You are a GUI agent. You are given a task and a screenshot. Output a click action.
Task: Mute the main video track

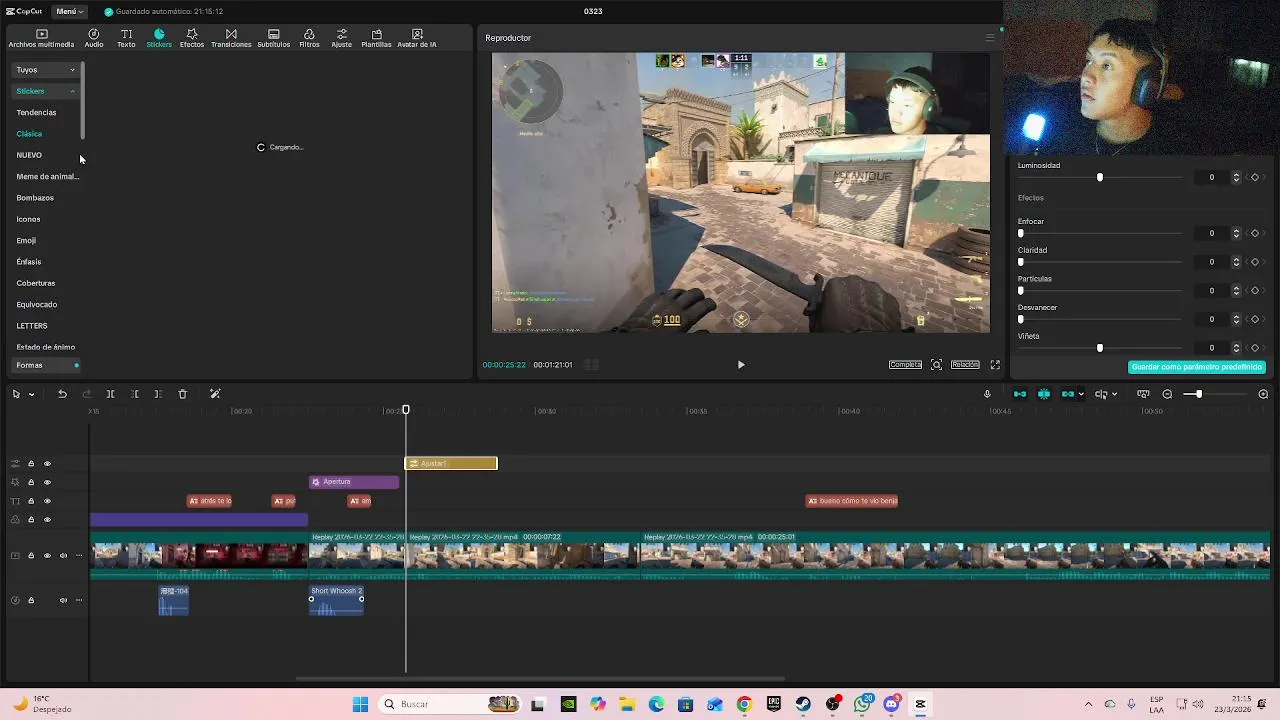(x=63, y=556)
